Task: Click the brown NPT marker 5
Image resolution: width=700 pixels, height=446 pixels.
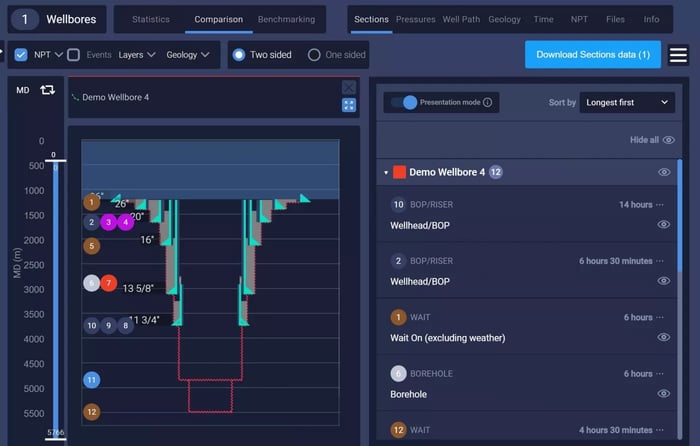Action: (x=91, y=245)
